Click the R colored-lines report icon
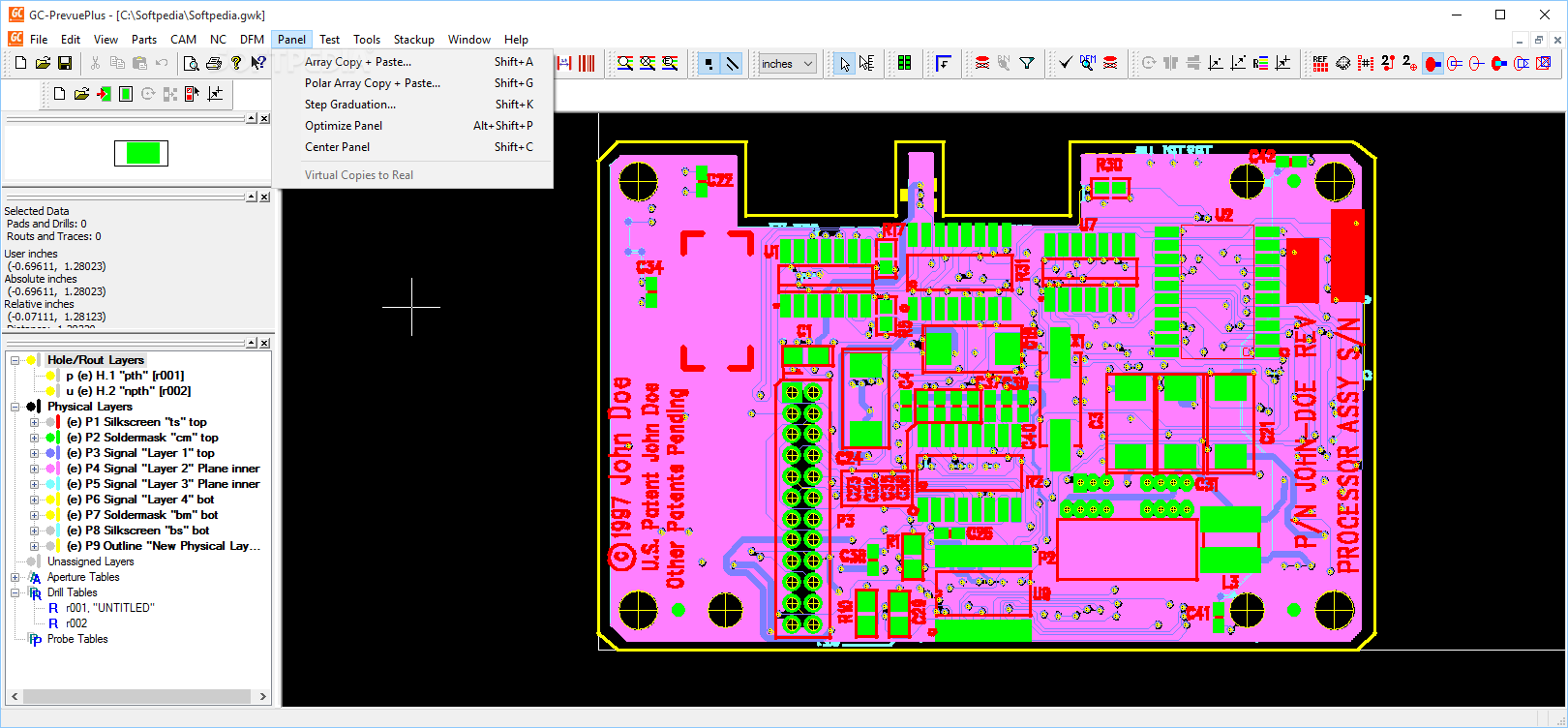Viewport: 1568px width, 728px height. coord(1260,63)
